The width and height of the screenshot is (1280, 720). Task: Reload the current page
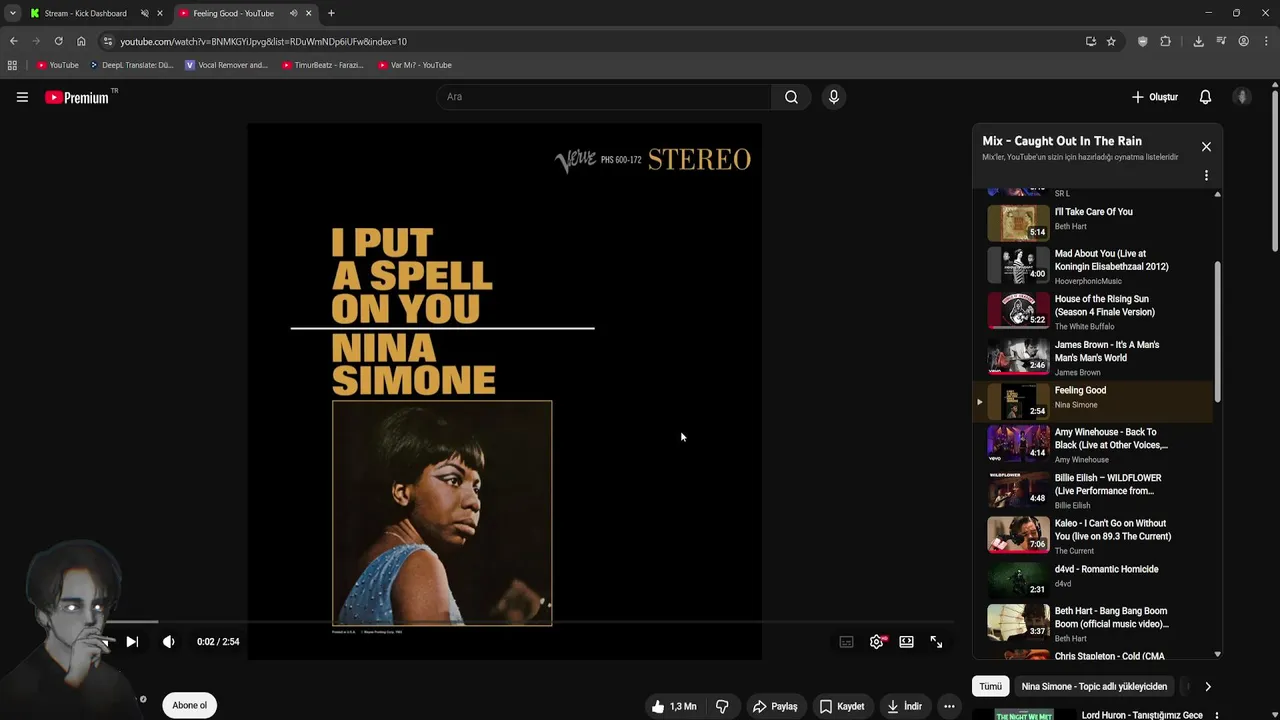tap(58, 41)
